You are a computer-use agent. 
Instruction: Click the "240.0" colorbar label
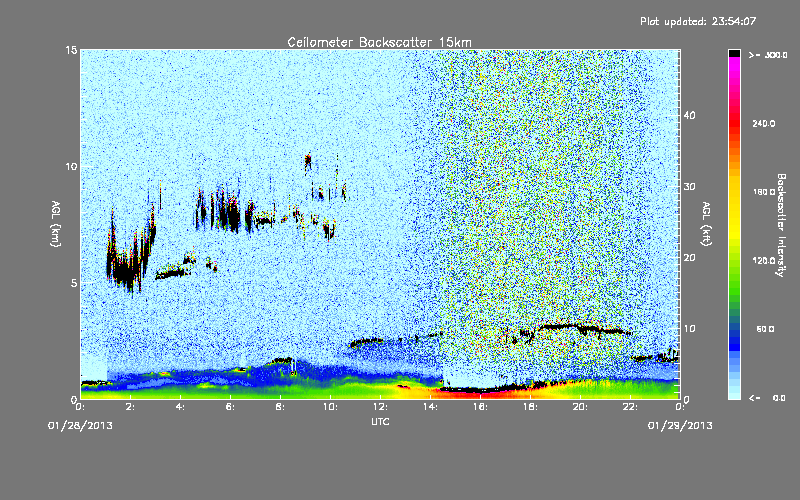point(764,123)
